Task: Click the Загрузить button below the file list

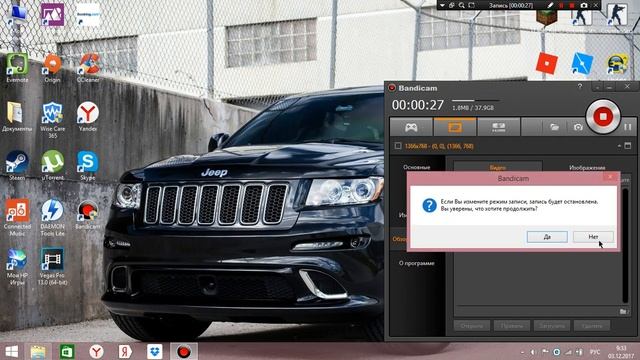Action: tap(552, 326)
